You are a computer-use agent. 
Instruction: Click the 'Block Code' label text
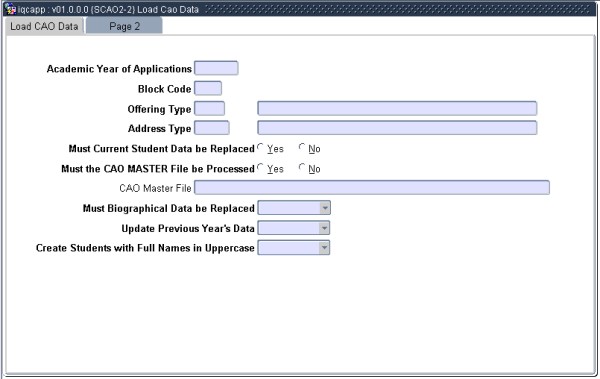(x=165, y=89)
